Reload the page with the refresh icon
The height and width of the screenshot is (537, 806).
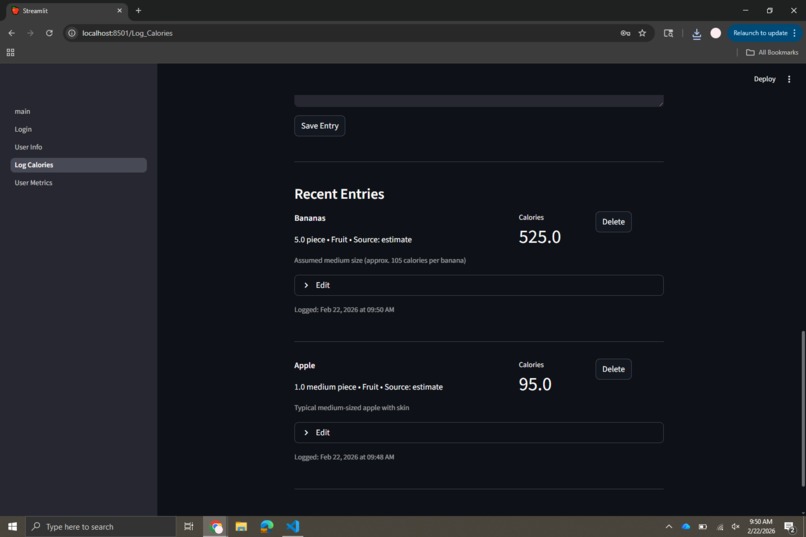tap(49, 33)
